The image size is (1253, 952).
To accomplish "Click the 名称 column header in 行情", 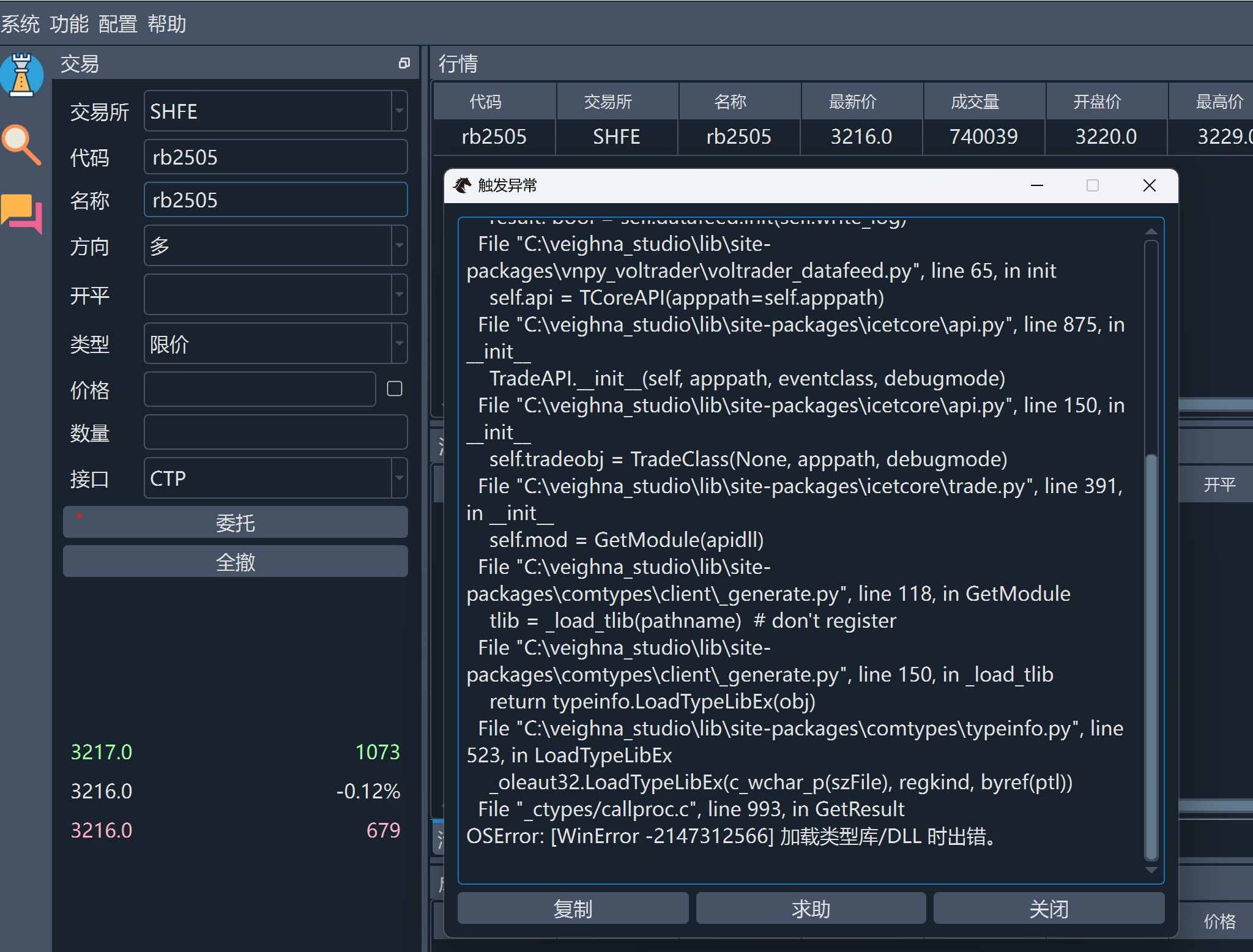I will point(739,101).
